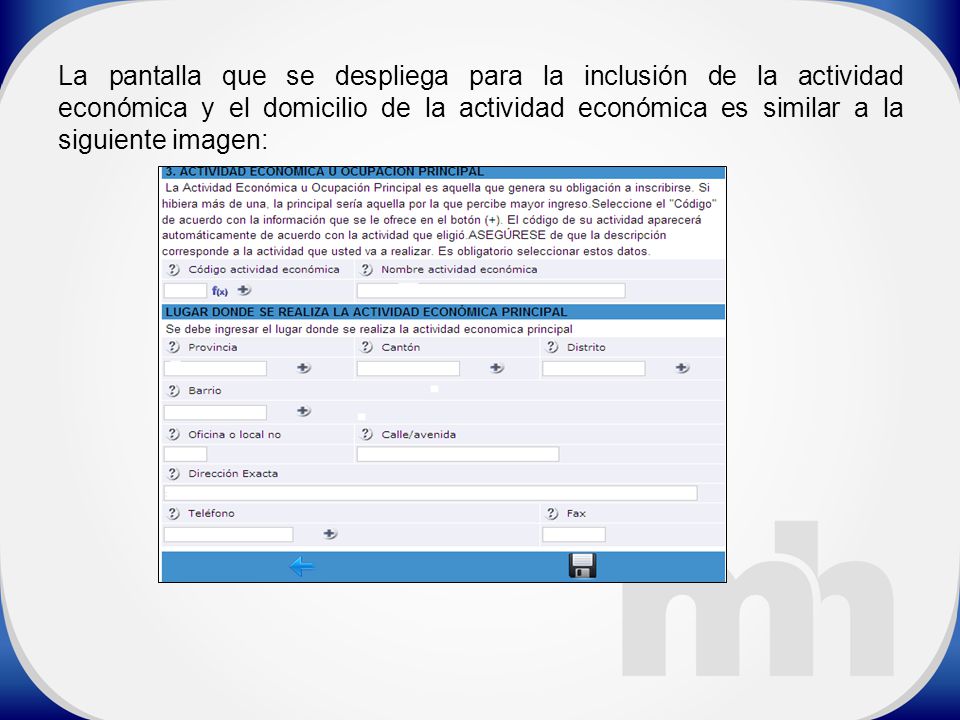The image size is (960, 720).
Task: Open Distrito selector plus icon
Action: tap(682, 368)
